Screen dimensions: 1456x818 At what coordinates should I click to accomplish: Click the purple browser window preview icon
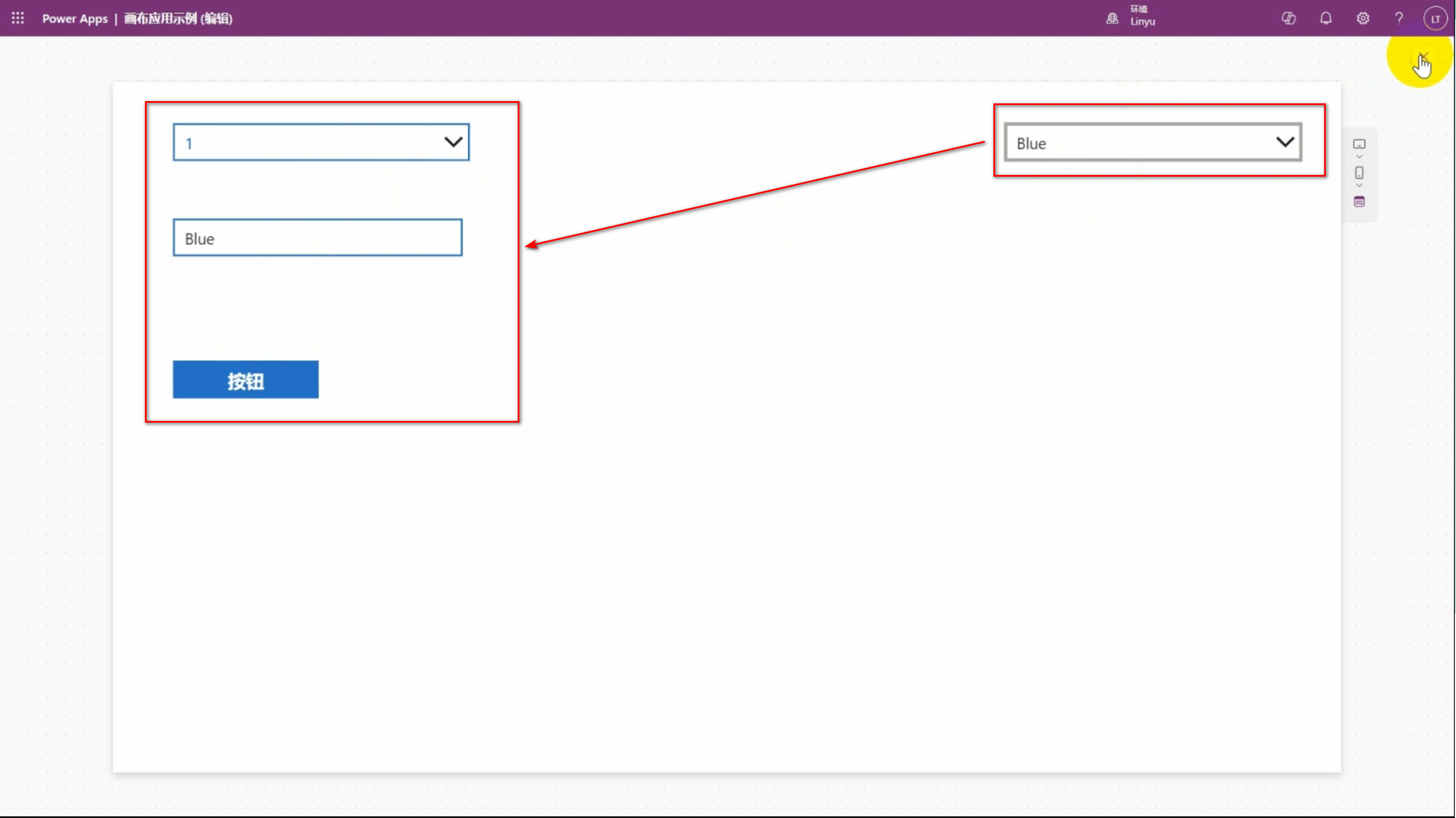pos(1359,202)
